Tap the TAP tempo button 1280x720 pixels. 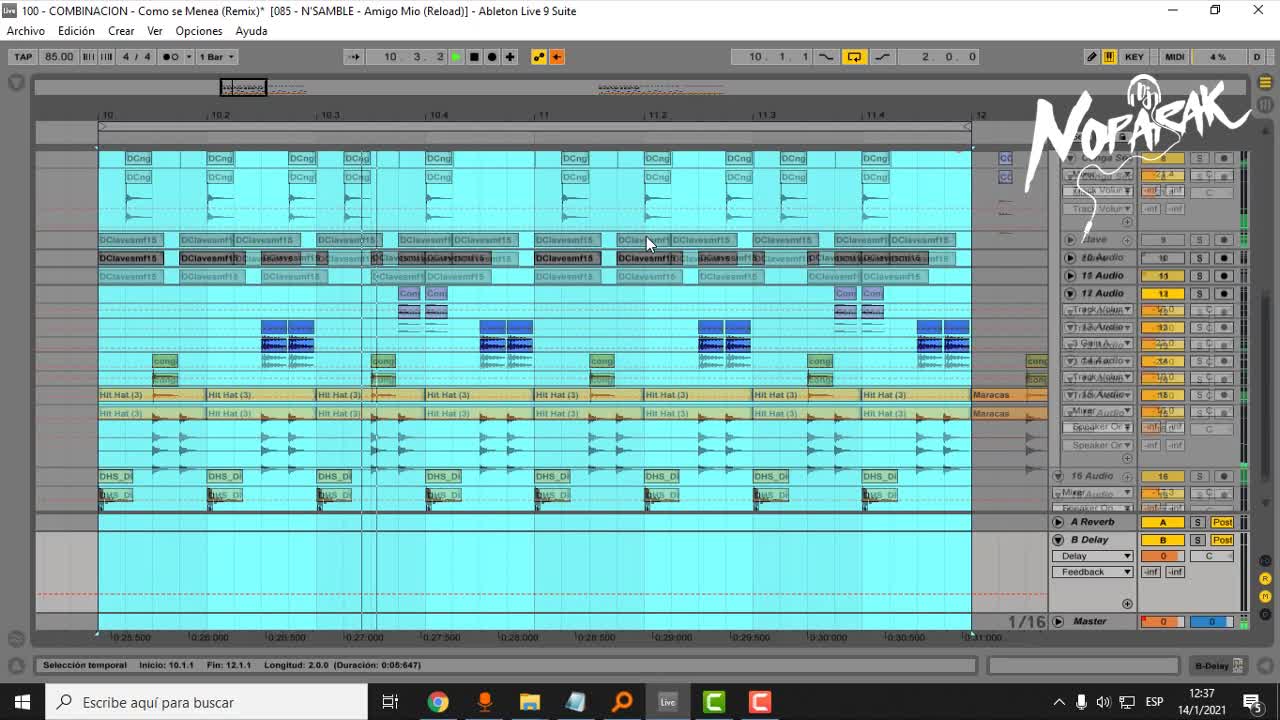coord(22,57)
